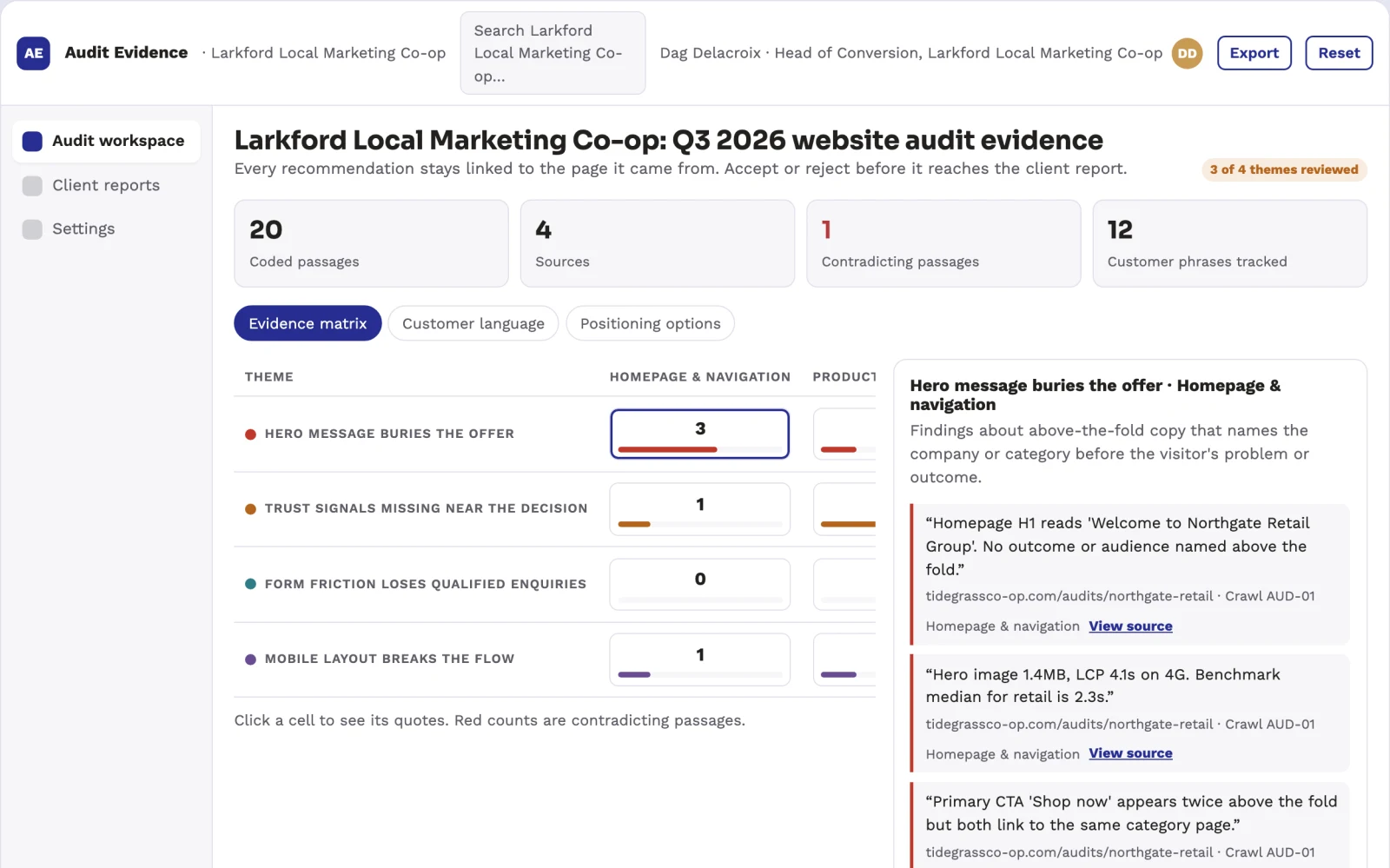Click red dot beside Hero message theme
This screenshot has height=868, width=1390.
(250, 434)
